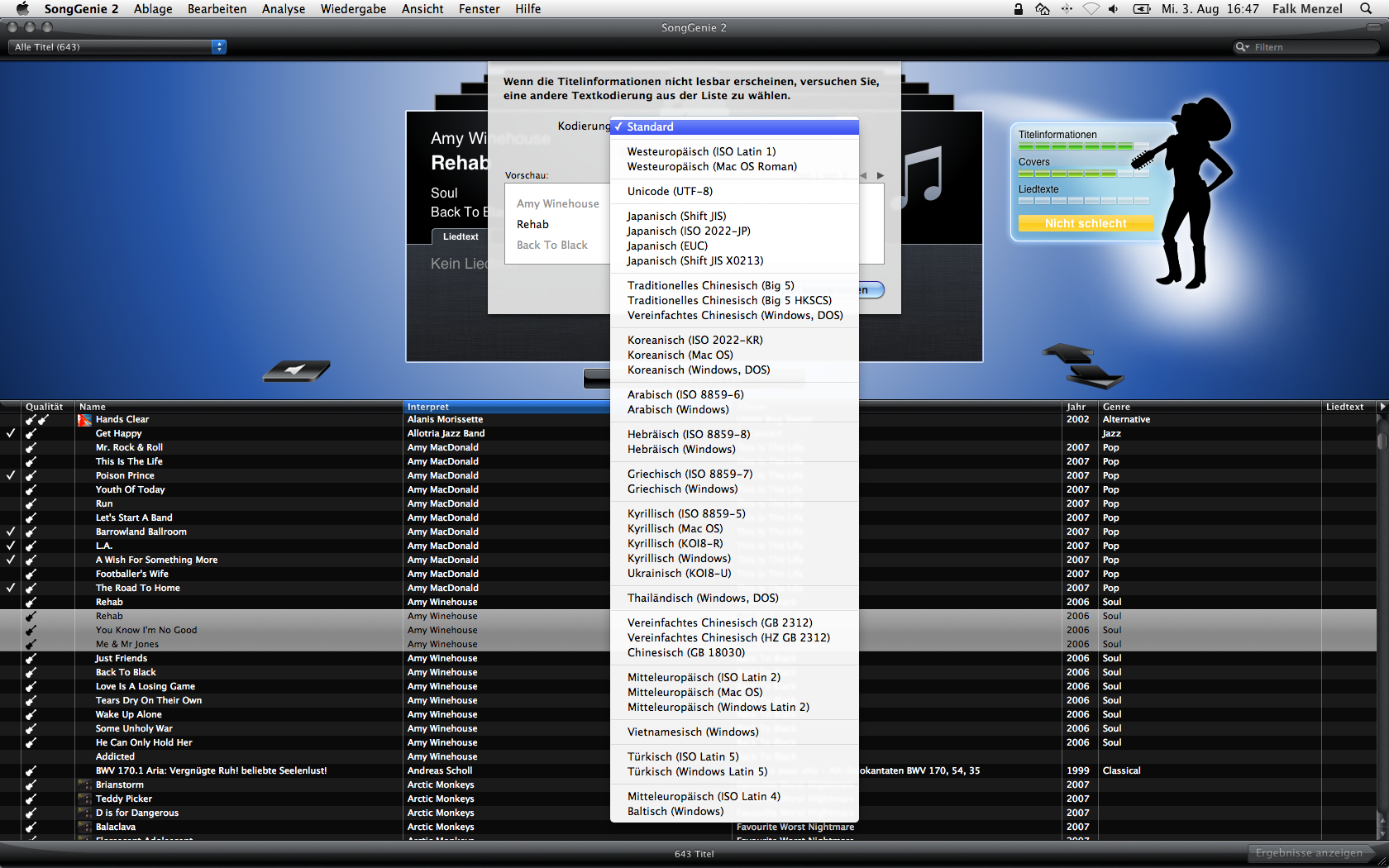Uncheck The Road To Home row checkmark
Screen dimensions: 1389x868
pos(11,589)
